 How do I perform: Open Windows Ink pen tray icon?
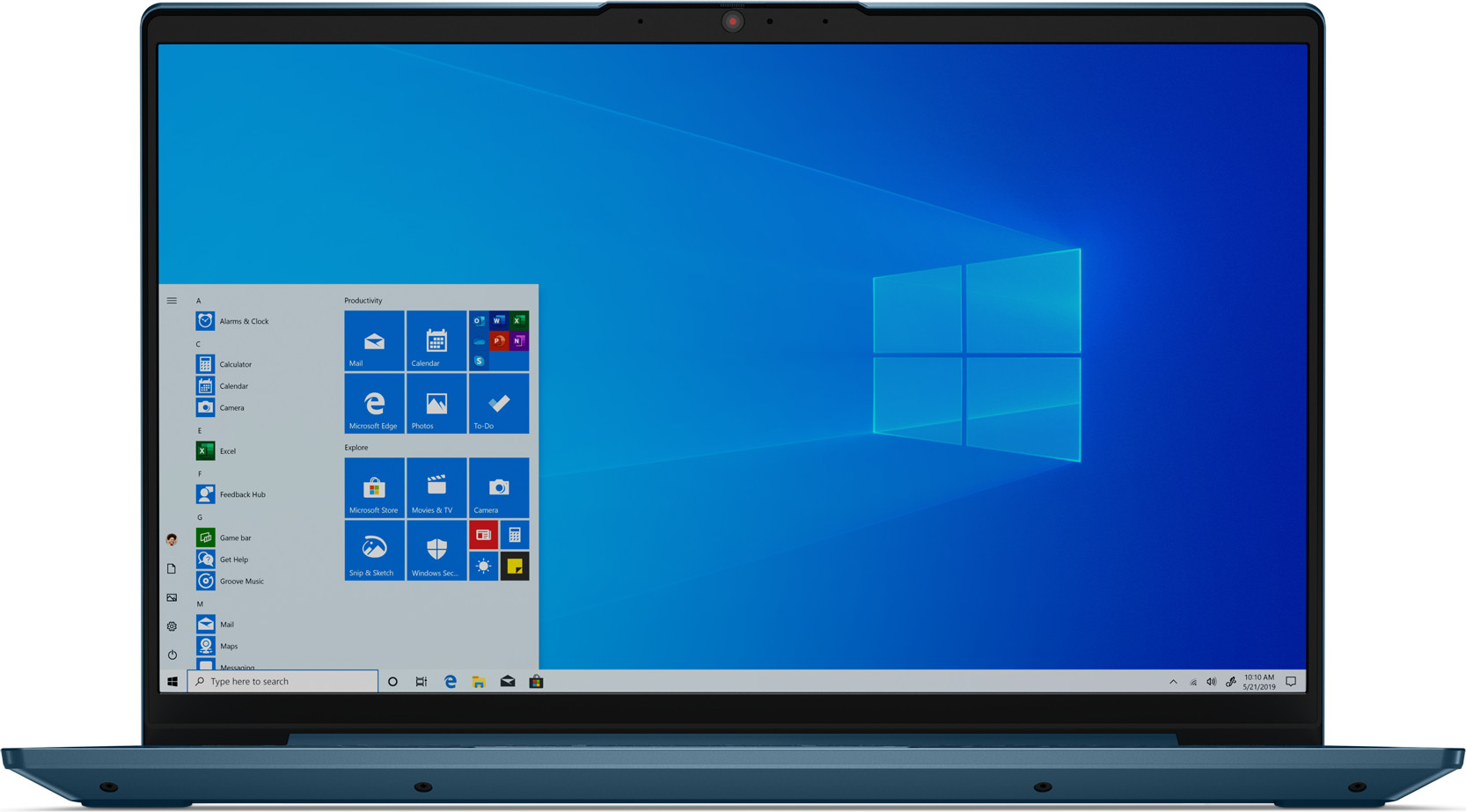pyautogui.click(x=1231, y=682)
